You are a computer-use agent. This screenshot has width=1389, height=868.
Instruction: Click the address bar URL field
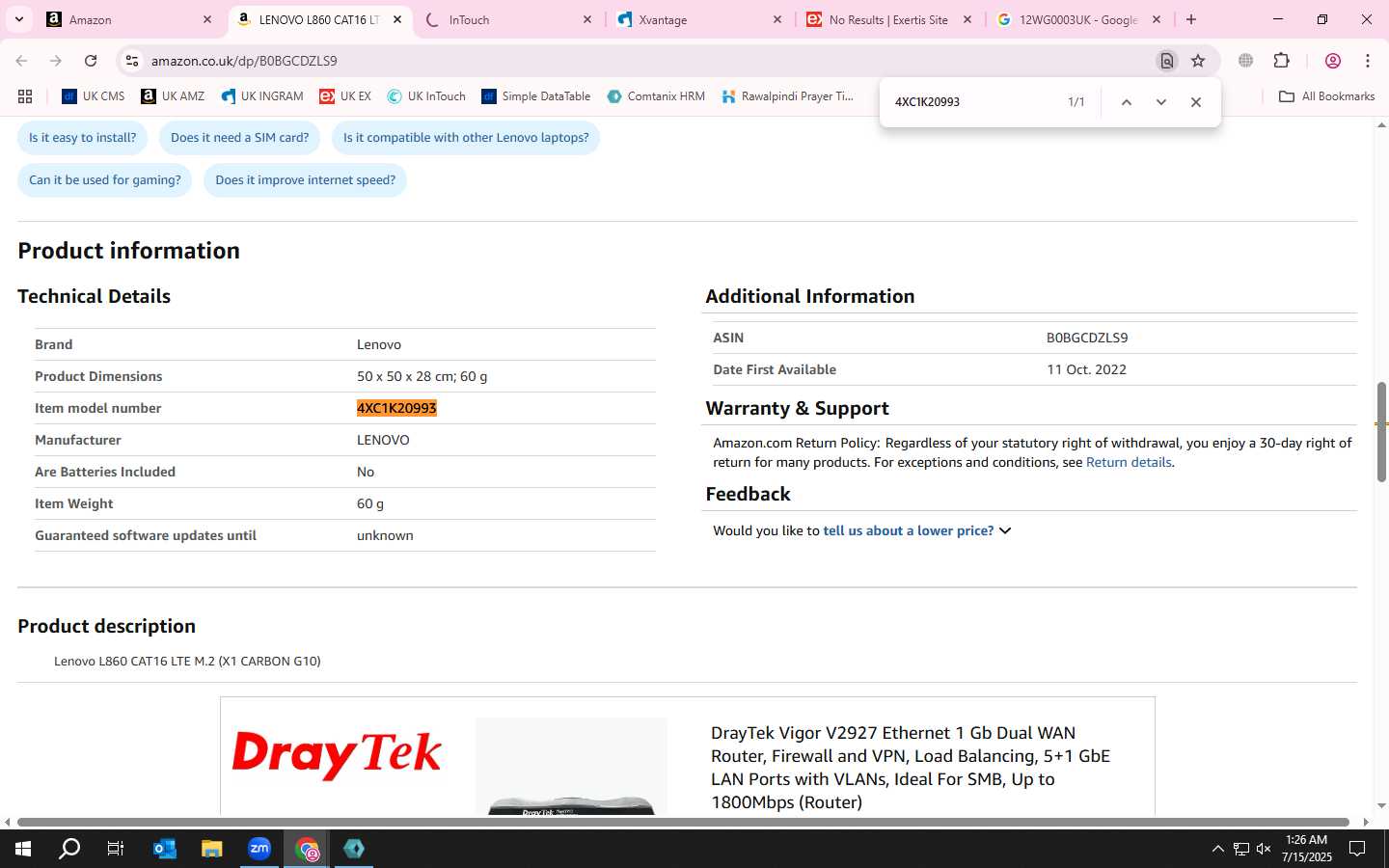coord(646,61)
